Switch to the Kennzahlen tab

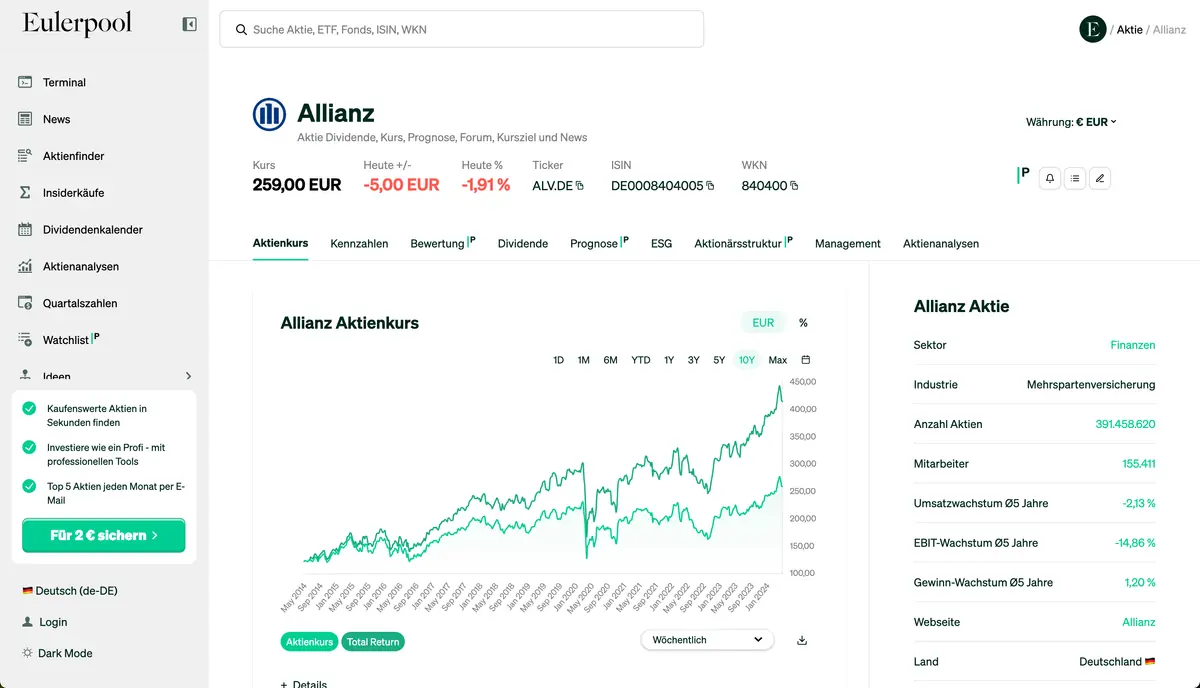pyautogui.click(x=359, y=243)
